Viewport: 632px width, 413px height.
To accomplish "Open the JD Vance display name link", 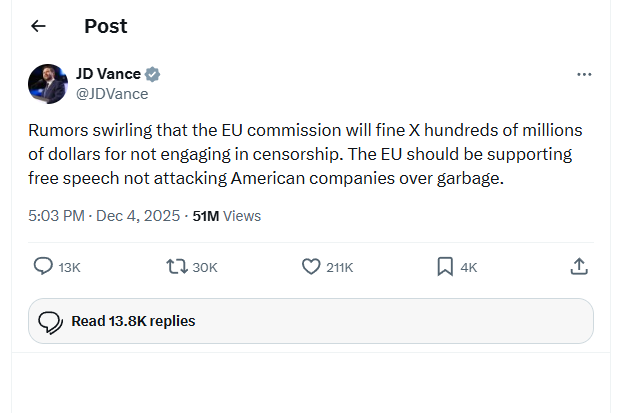I will pyautogui.click(x=108, y=74).
